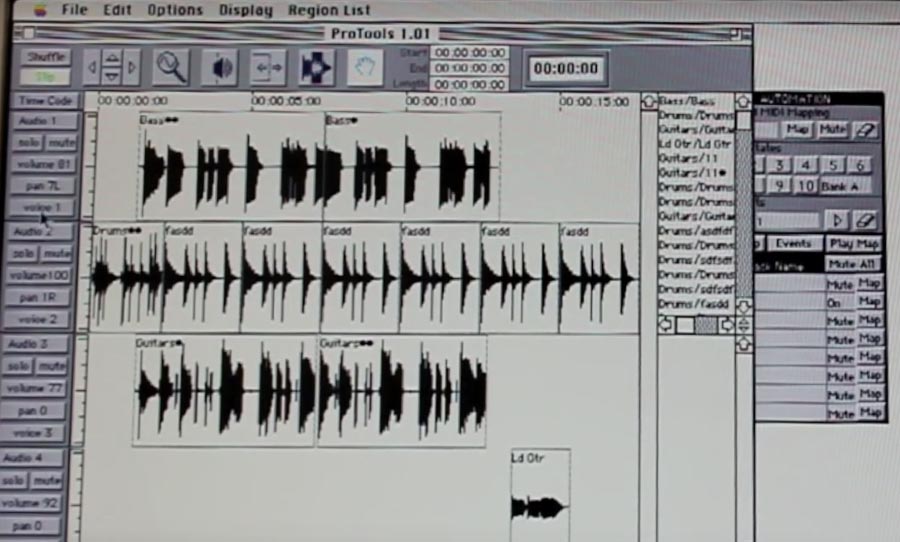This screenshot has height=542, width=900.
Task: Enable Slip edit mode
Action: [45, 76]
